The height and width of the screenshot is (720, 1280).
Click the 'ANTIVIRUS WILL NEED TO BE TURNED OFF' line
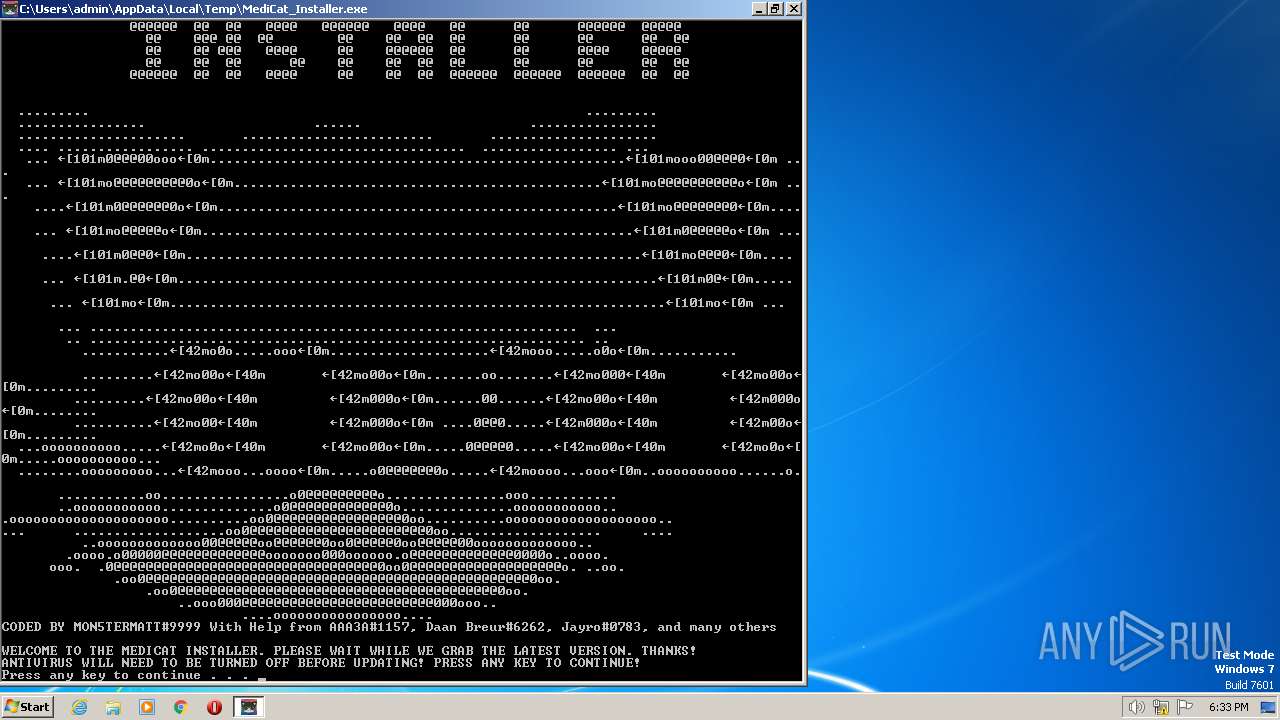[321, 663]
